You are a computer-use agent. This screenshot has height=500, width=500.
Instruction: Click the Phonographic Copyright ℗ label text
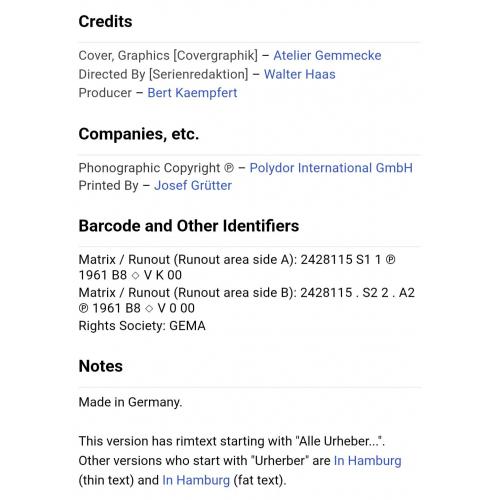(x=156, y=168)
